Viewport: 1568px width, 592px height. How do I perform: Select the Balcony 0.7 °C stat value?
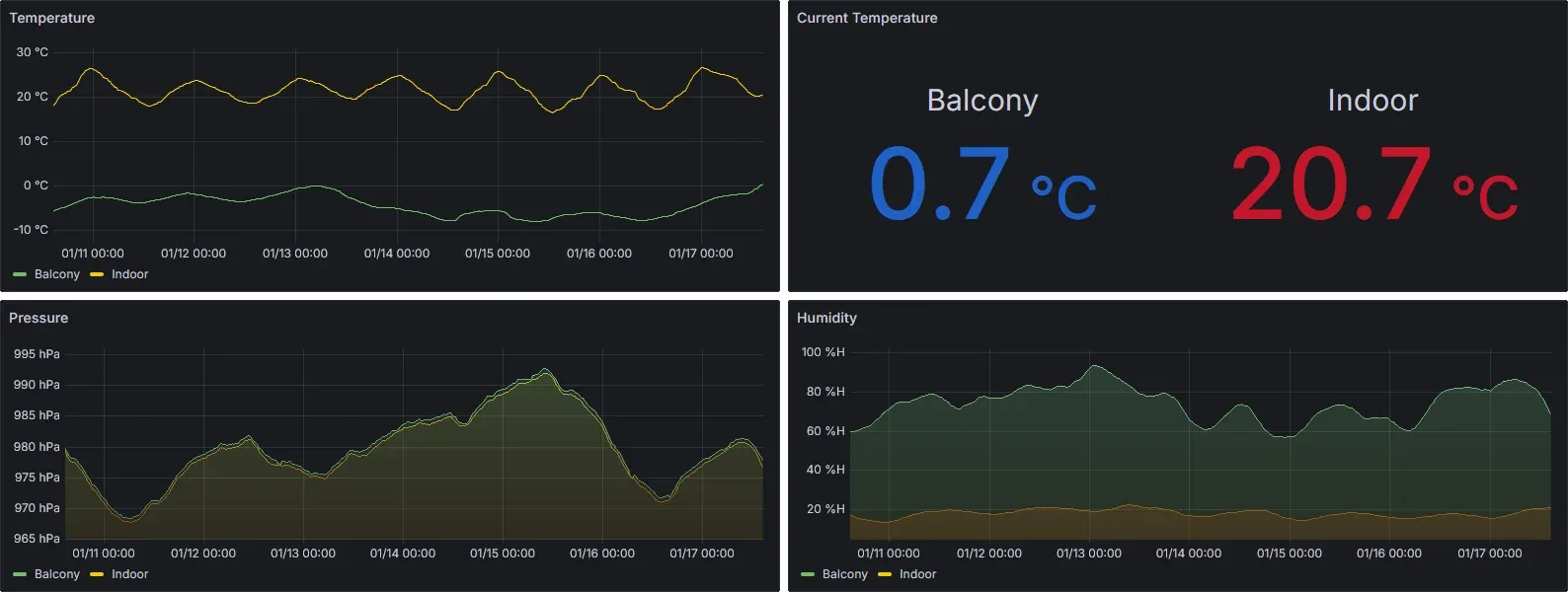981,185
